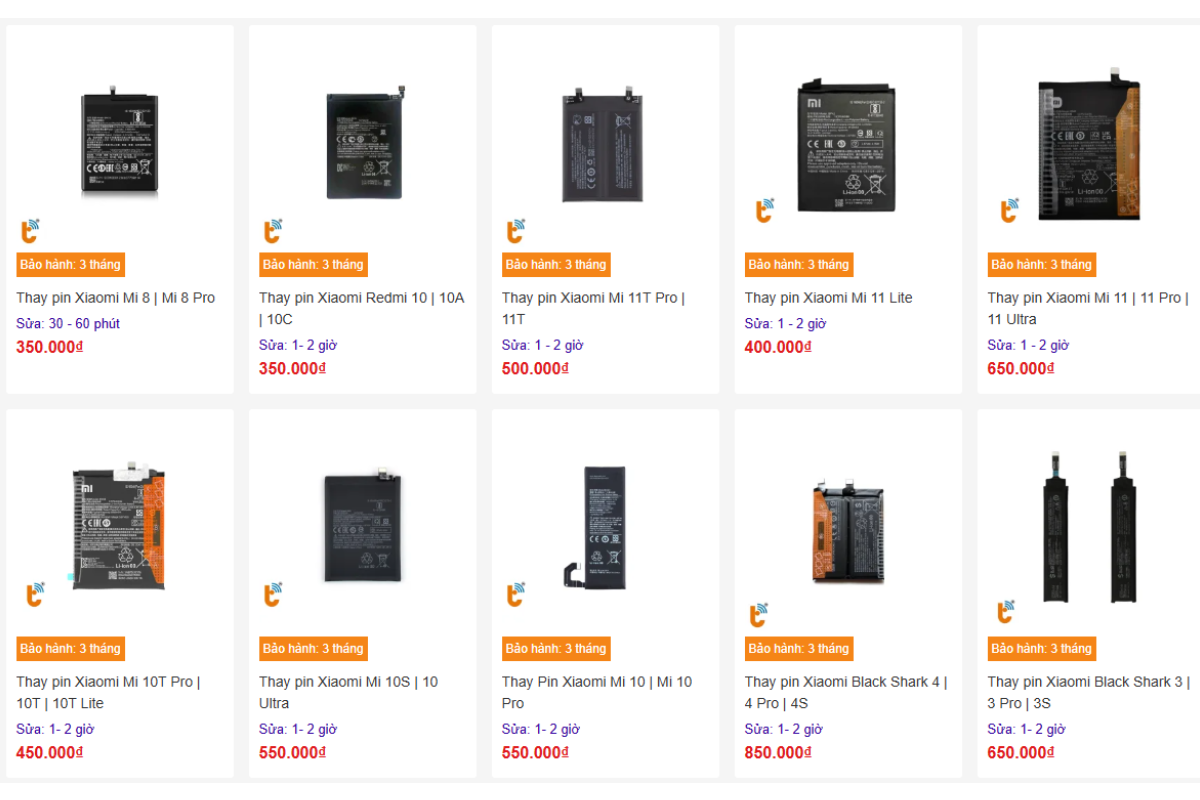The height and width of the screenshot is (800, 1200).
Task: Open the Thay pin Xiaomi Mi 11T Pro link
Action: (594, 297)
